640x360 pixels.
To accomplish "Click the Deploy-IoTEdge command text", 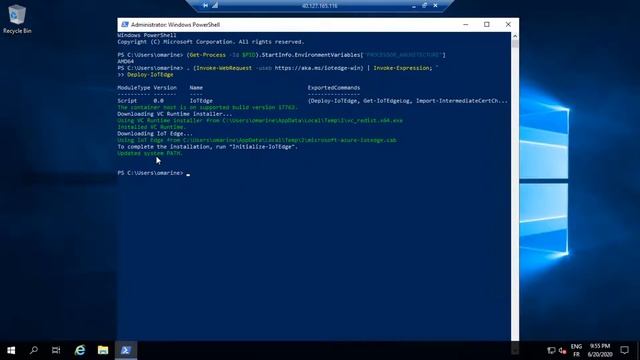I will (x=150, y=75).
